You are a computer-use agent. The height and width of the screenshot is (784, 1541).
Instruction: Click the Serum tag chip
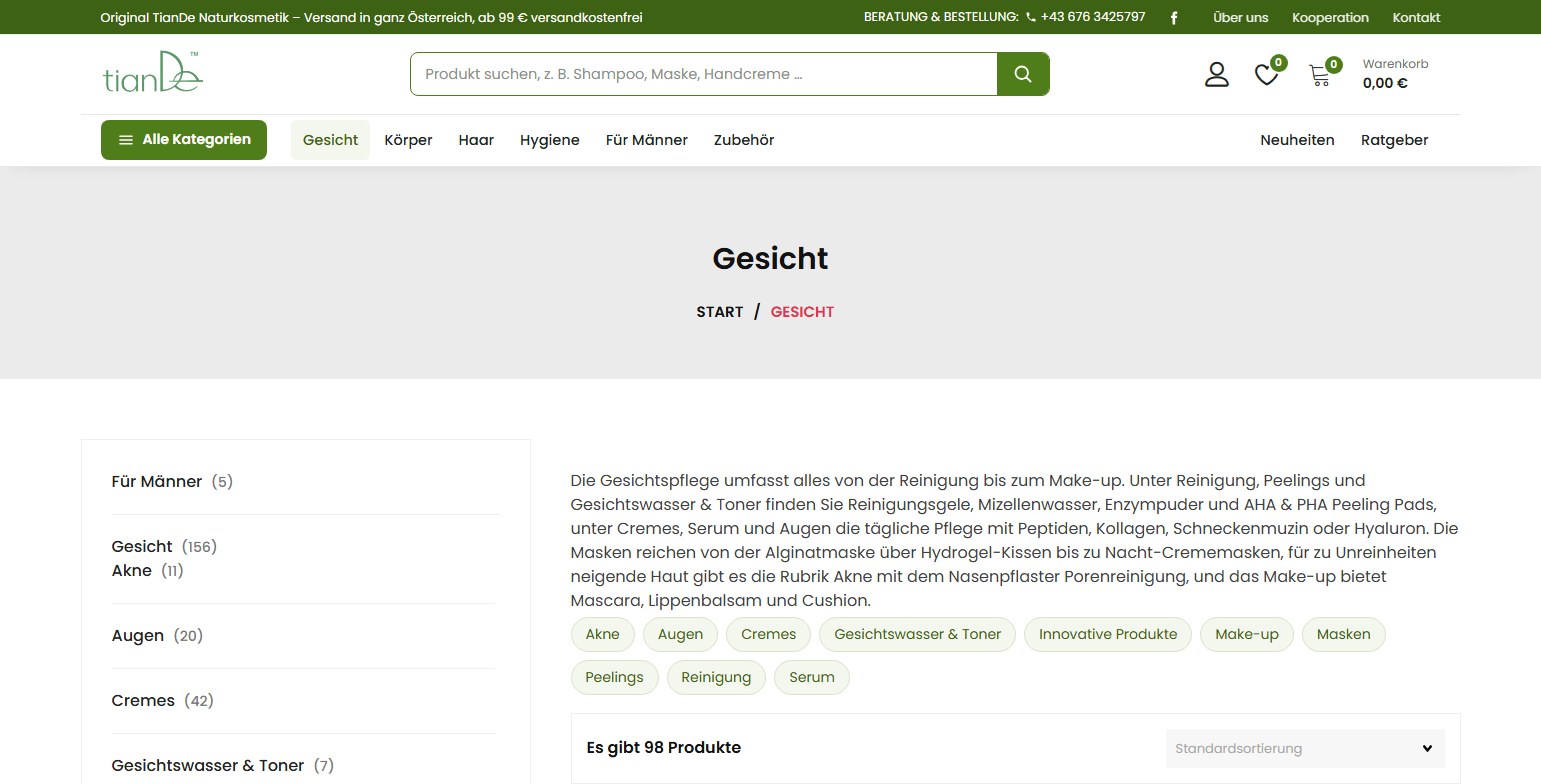[x=812, y=677]
